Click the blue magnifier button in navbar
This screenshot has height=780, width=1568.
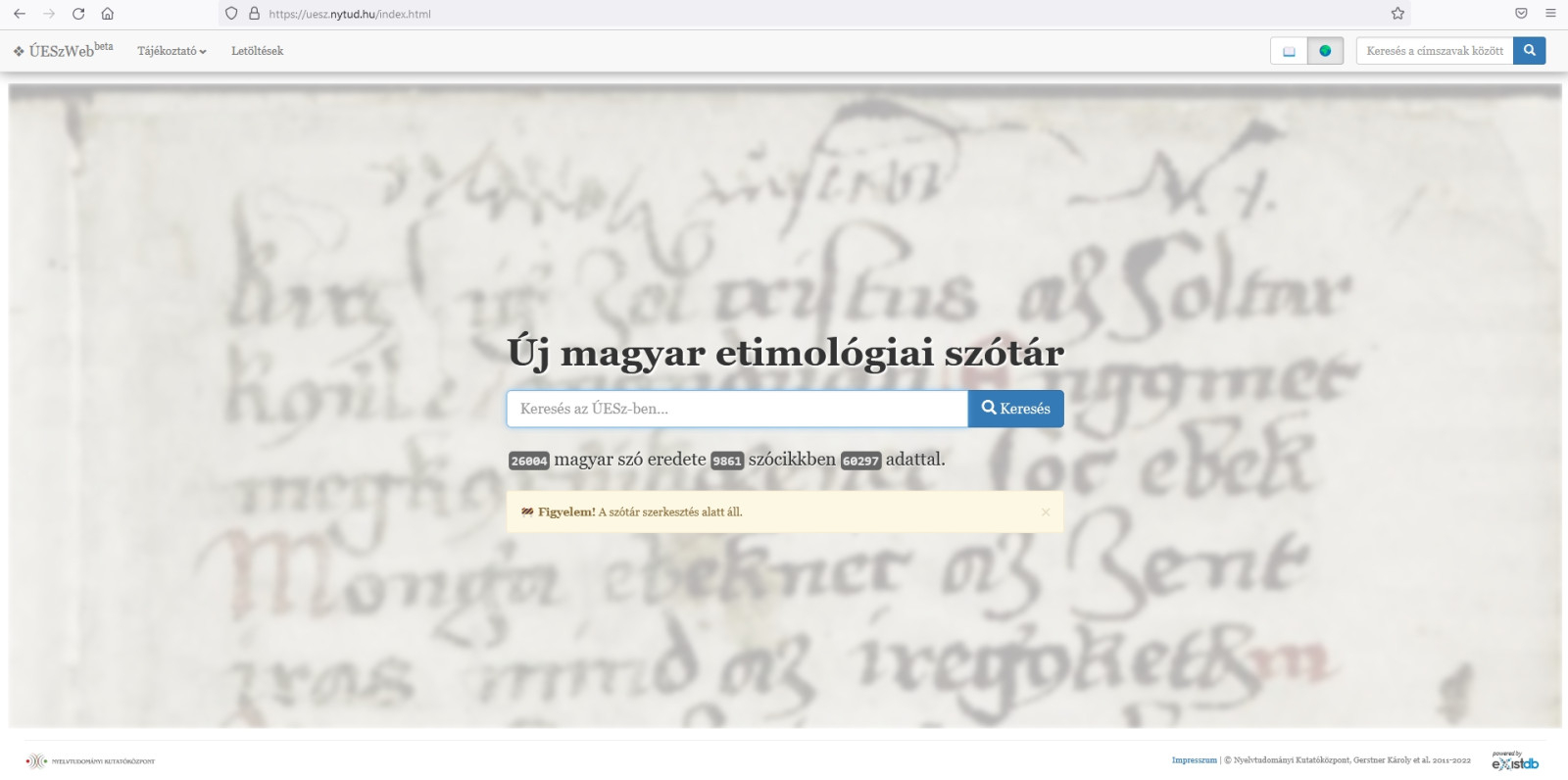(x=1529, y=51)
